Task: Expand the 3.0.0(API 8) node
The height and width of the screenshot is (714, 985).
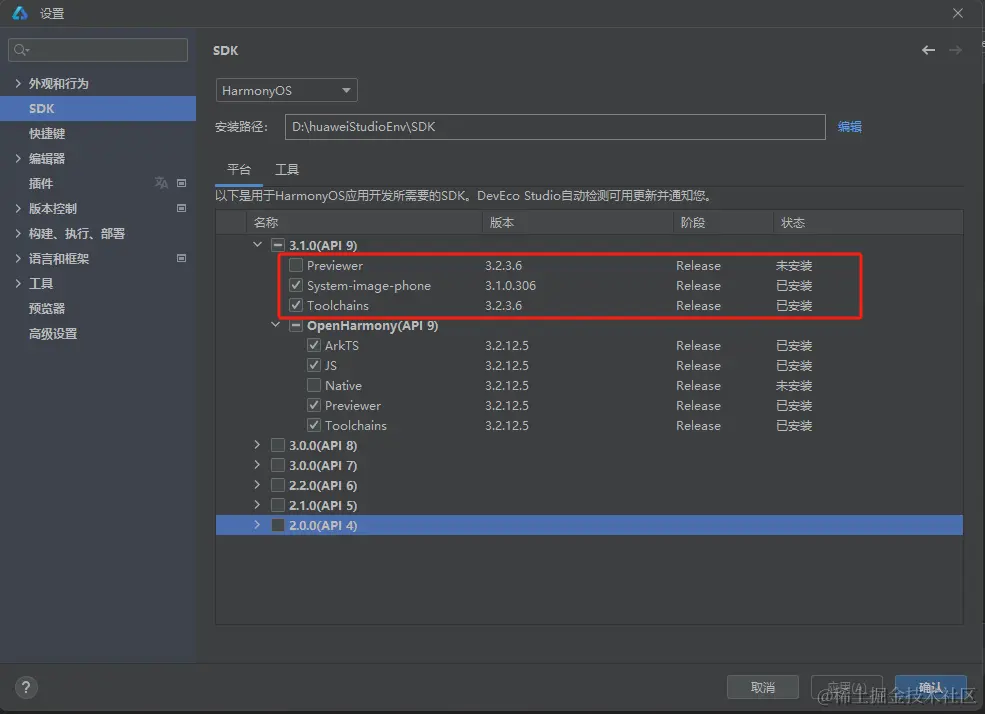Action: [x=257, y=445]
